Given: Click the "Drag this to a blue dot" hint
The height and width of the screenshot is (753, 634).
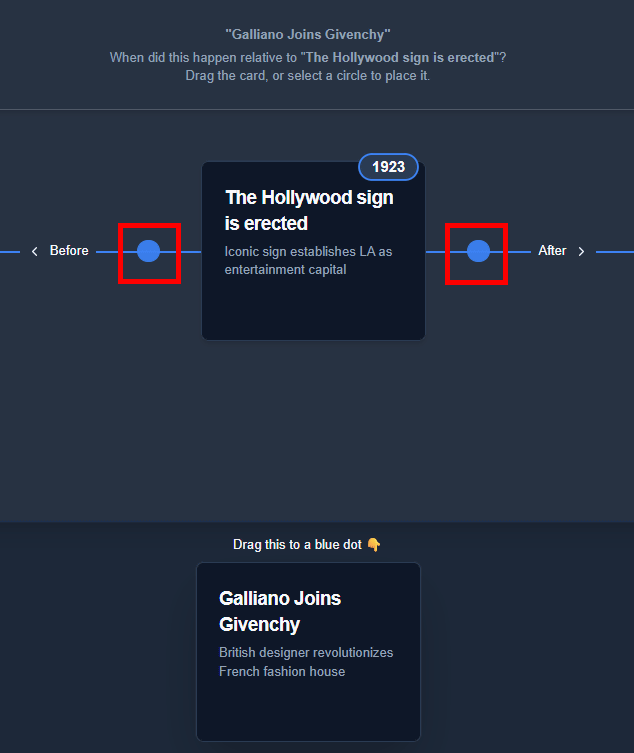Looking at the screenshot, I should pyautogui.click(x=297, y=545).
